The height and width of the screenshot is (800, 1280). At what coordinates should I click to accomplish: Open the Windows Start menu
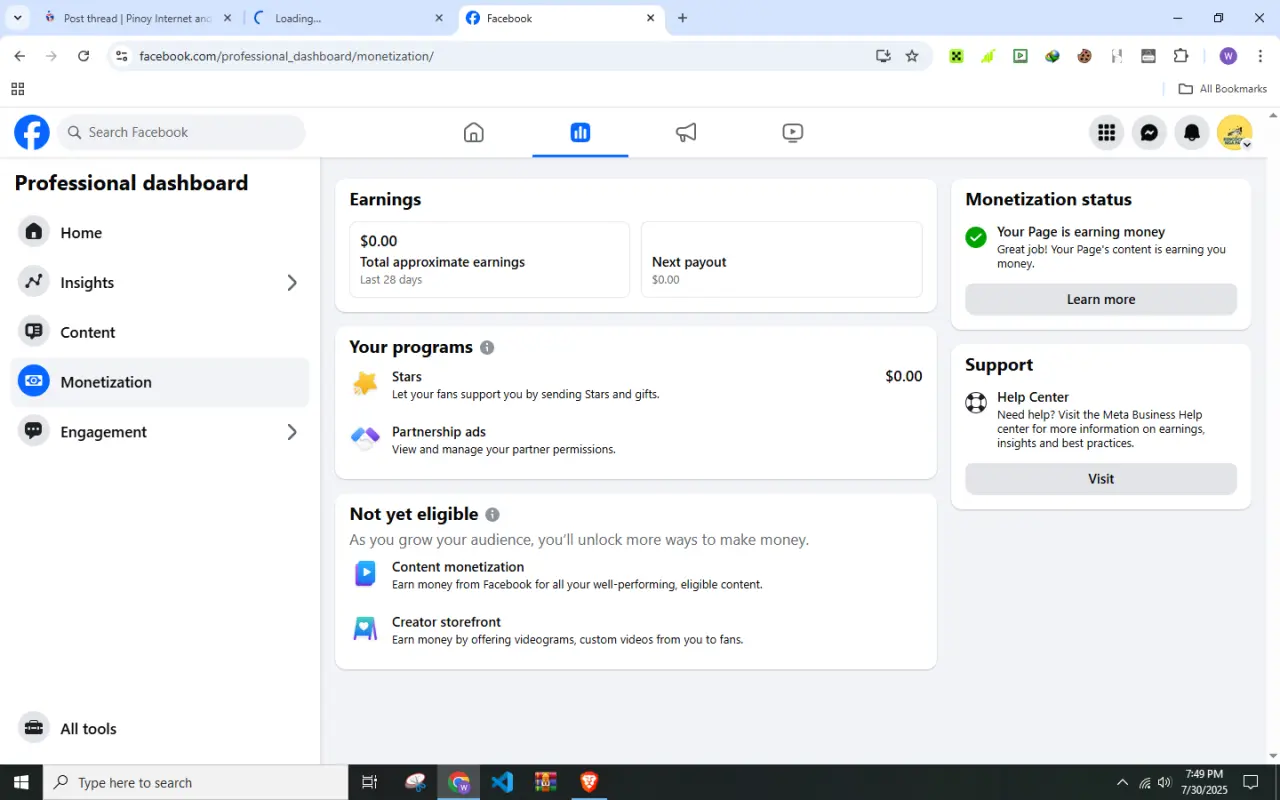(x=21, y=782)
